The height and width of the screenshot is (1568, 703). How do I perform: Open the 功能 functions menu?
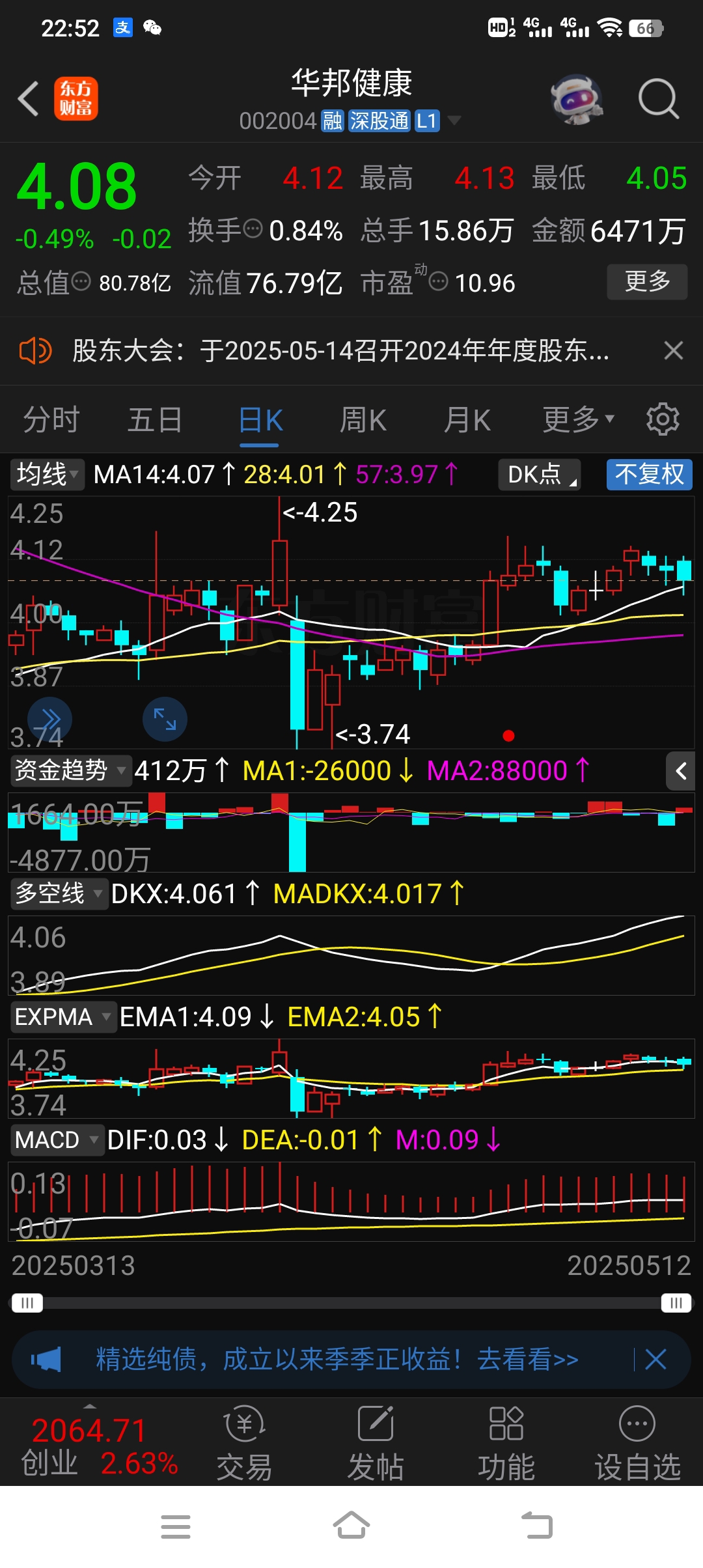pyautogui.click(x=506, y=1444)
